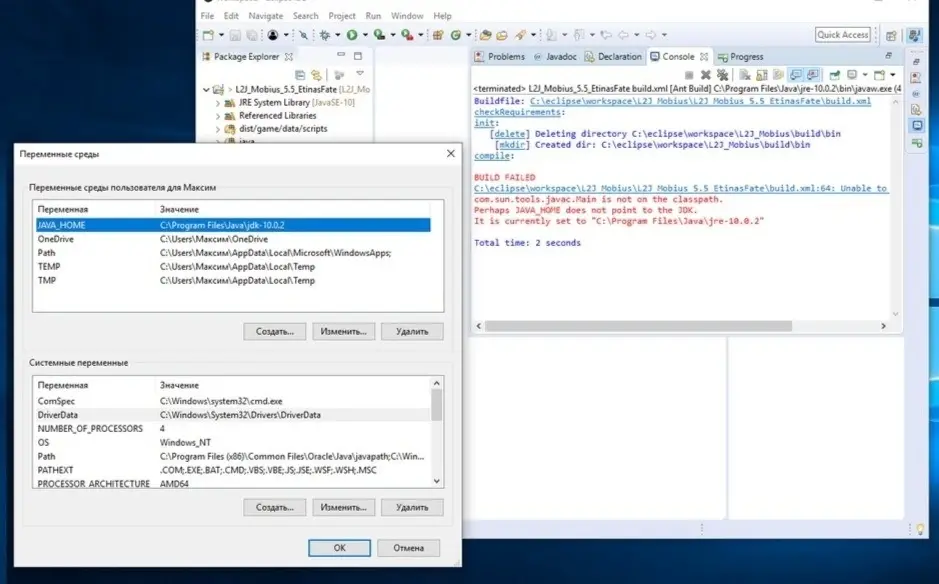Switch to the Progress tab
The image size is (939, 584).
pos(741,57)
